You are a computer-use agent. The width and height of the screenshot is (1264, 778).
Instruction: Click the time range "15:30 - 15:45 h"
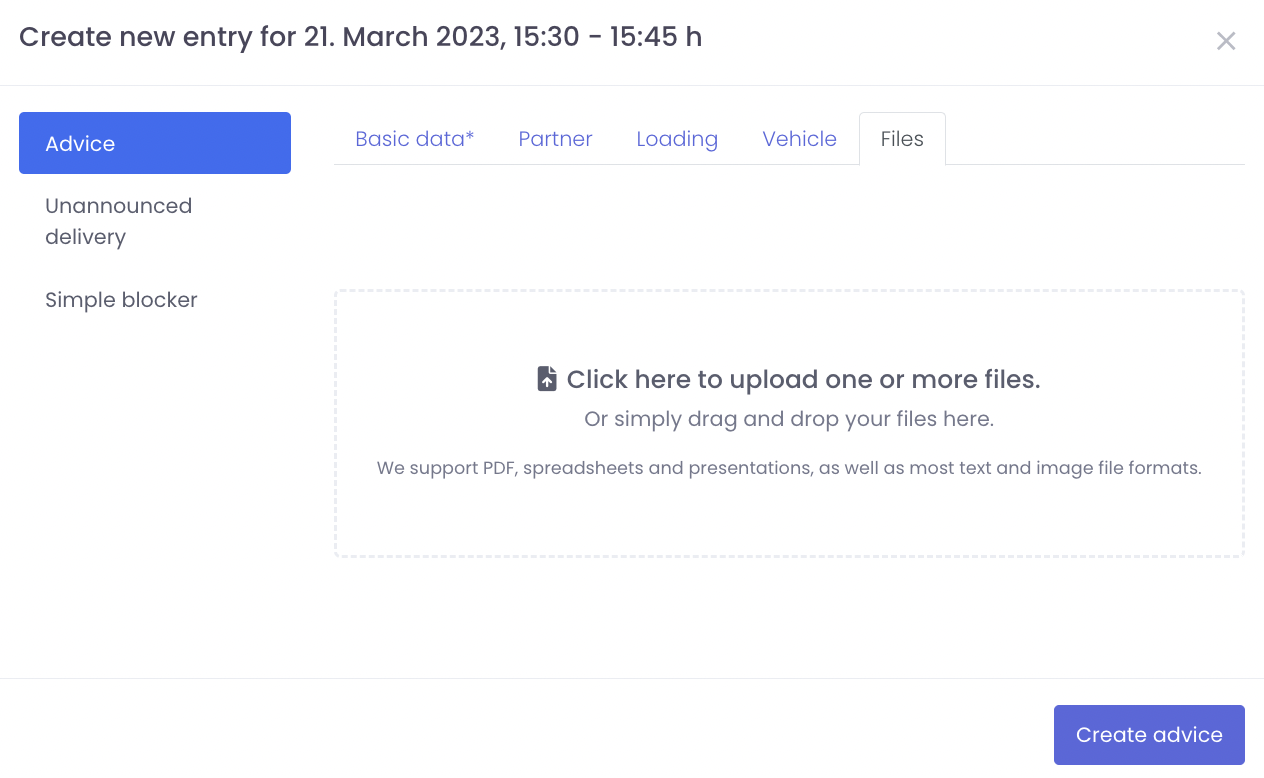click(x=608, y=38)
